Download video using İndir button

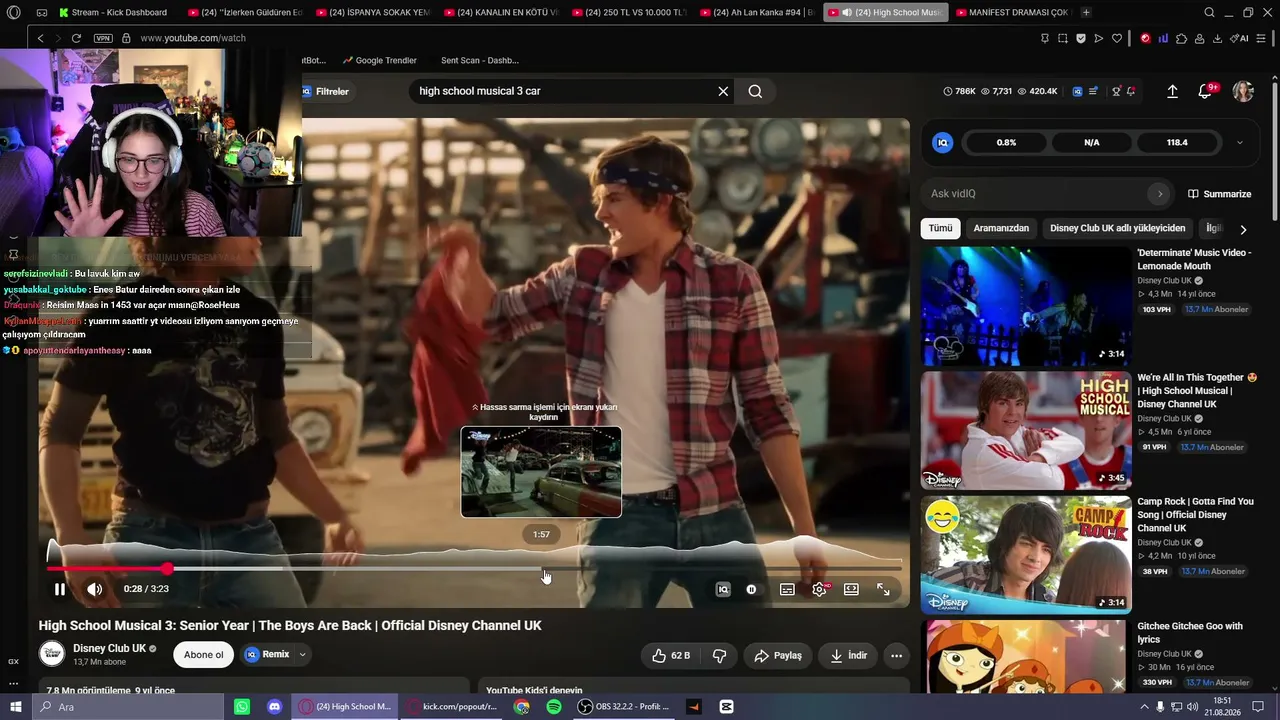(849, 655)
